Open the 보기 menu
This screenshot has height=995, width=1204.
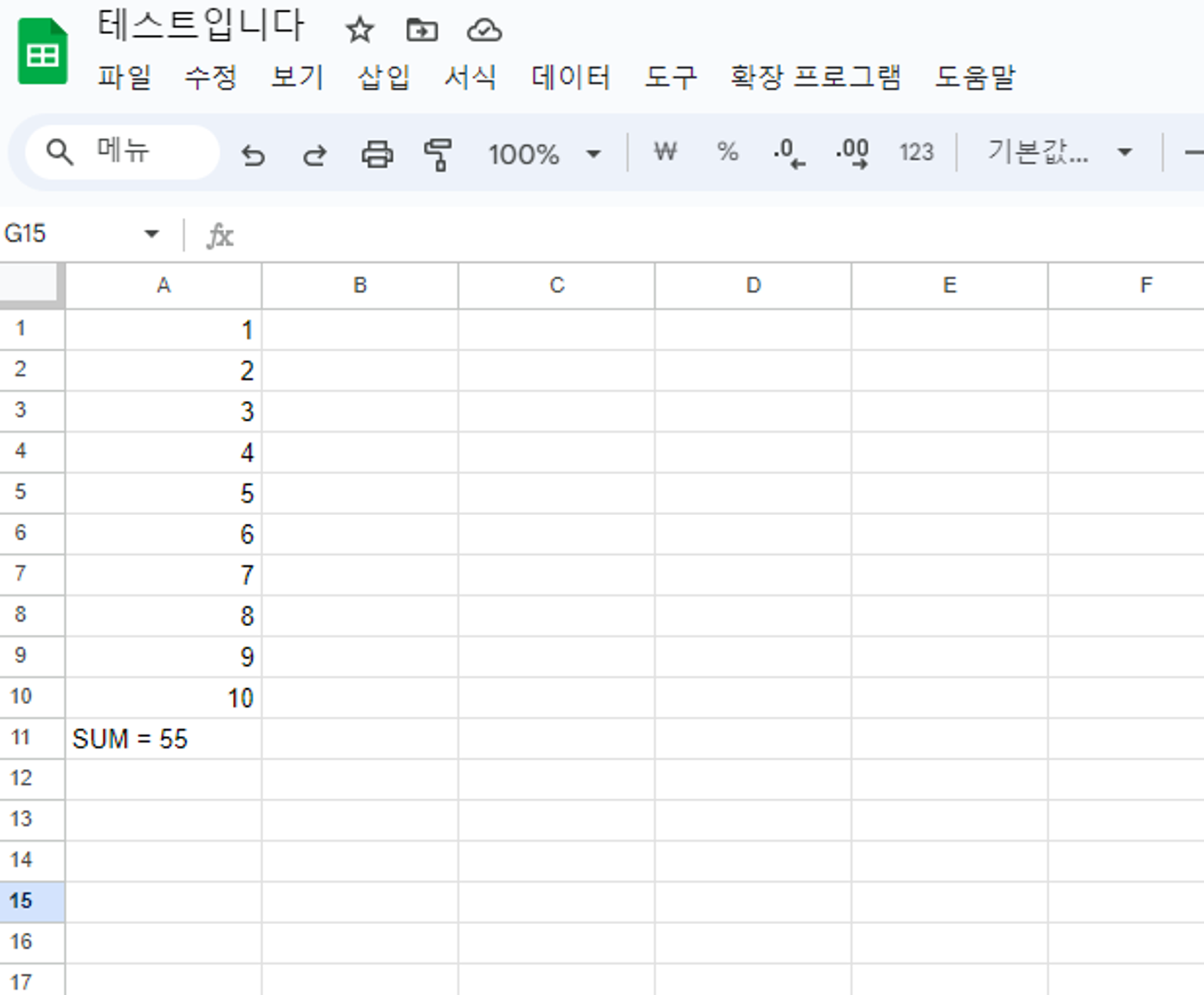pyautogui.click(x=297, y=77)
